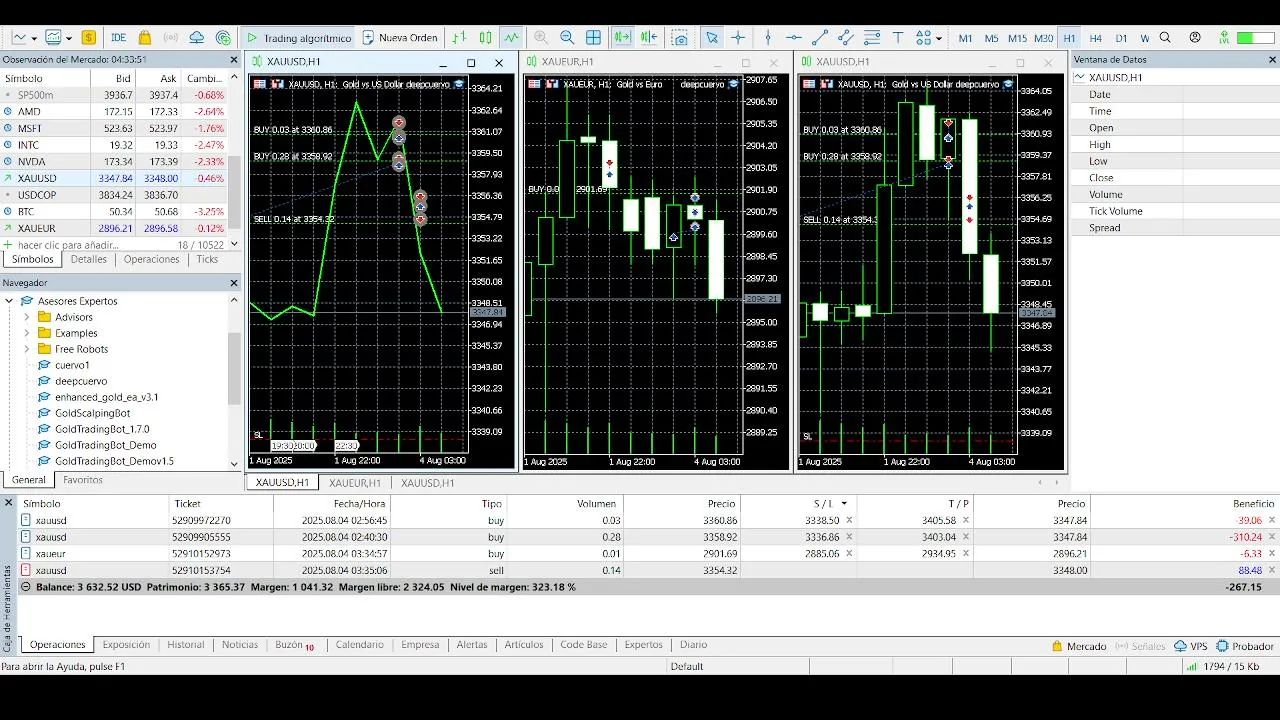The width and height of the screenshot is (1280, 720).
Task: Click the S / L column sort arrow
Action: point(844,504)
